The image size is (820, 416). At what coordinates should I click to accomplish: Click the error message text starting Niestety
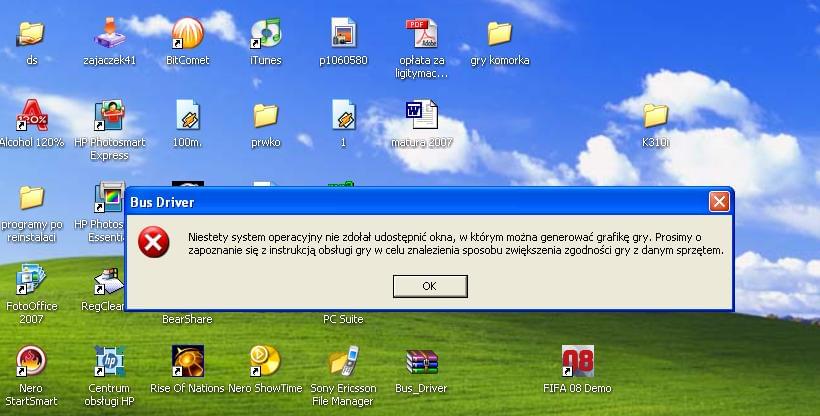(x=456, y=244)
